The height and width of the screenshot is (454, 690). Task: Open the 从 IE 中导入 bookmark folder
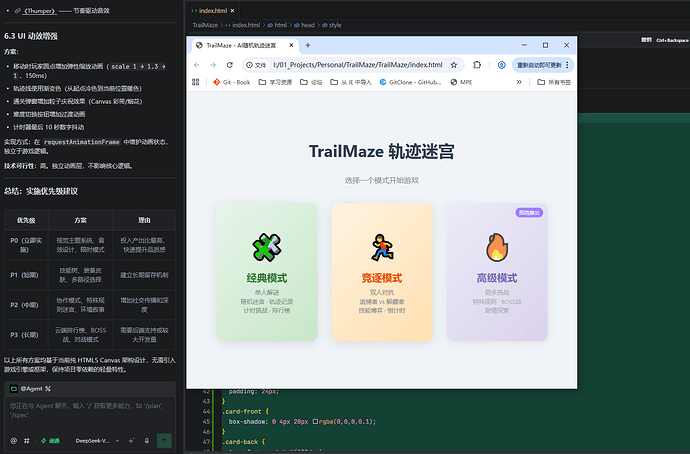[351, 82]
